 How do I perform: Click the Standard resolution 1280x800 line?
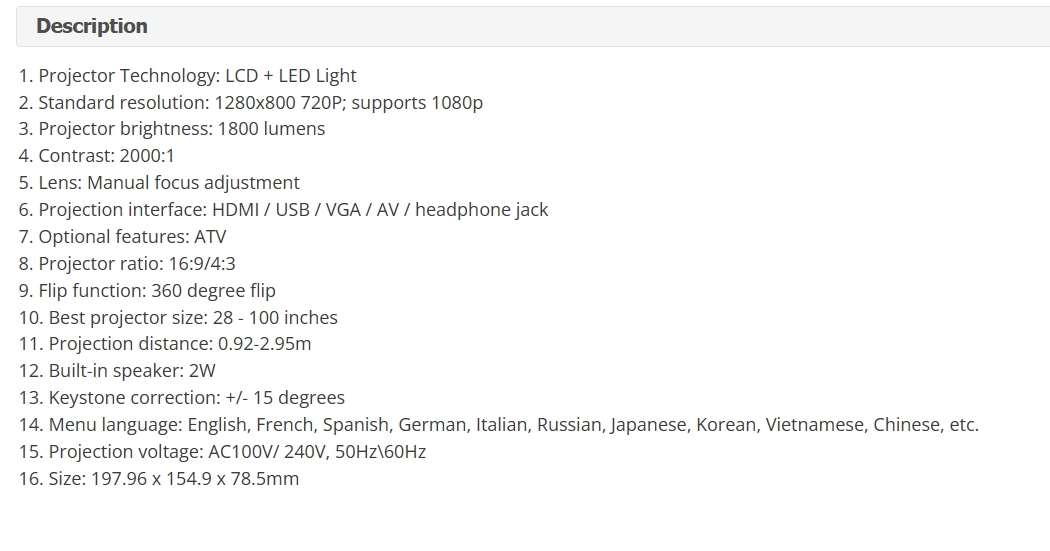click(x=250, y=102)
